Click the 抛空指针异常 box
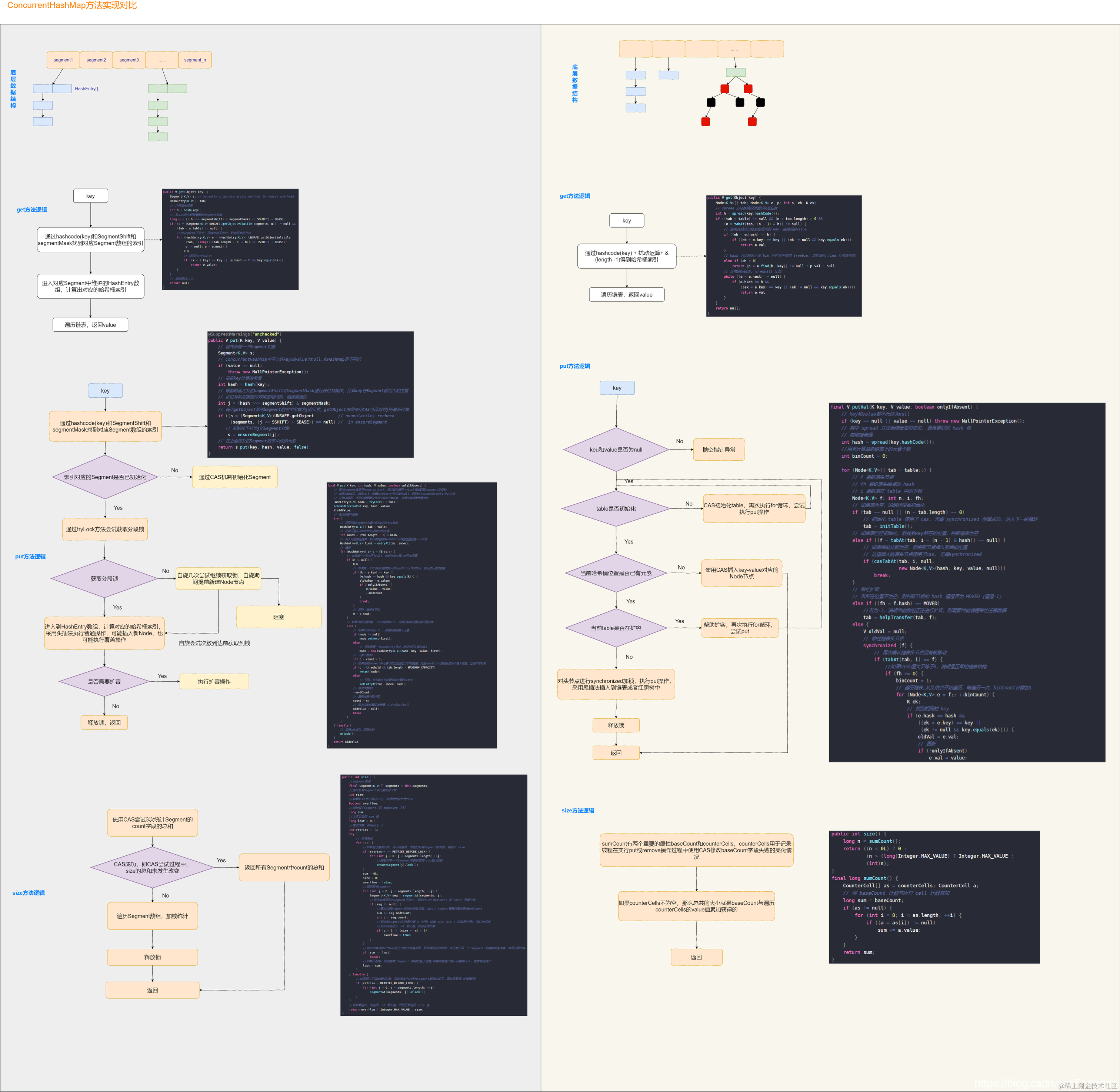Image resolution: width=1120 pixels, height=1092 pixels. [719, 450]
